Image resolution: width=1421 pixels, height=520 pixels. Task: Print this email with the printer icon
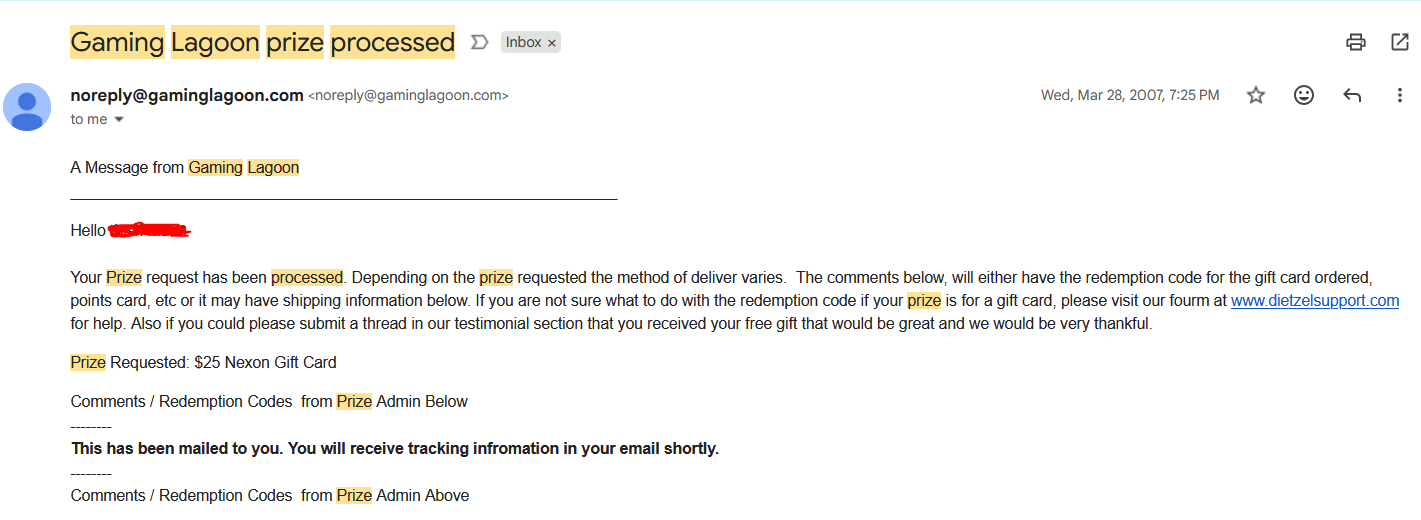1355,42
